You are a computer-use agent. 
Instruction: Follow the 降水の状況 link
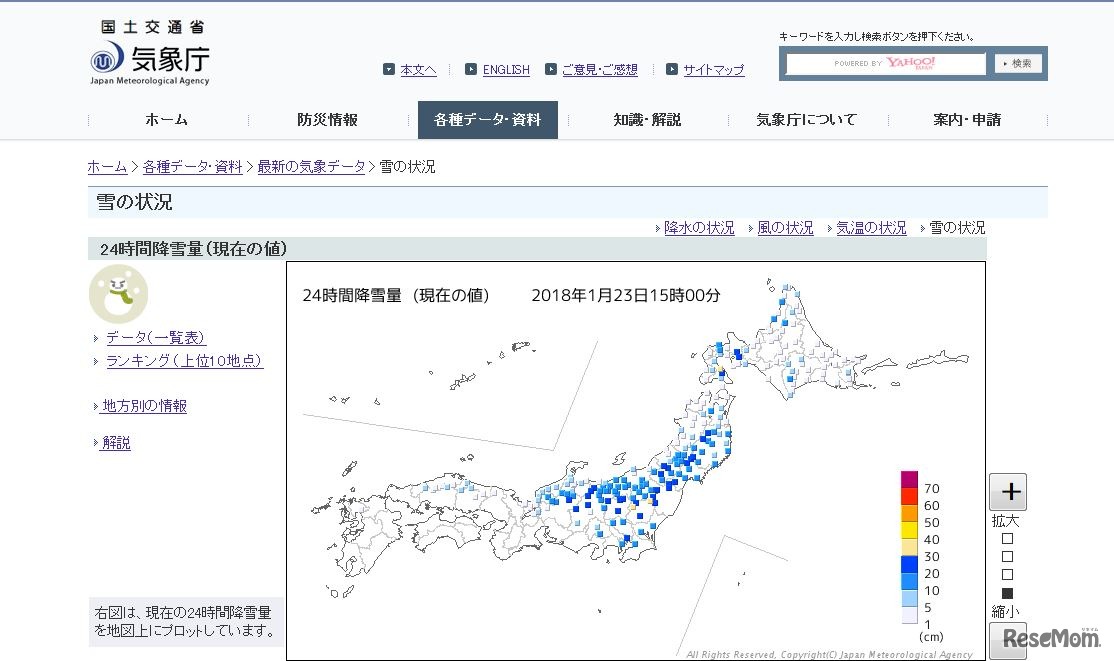(699, 227)
